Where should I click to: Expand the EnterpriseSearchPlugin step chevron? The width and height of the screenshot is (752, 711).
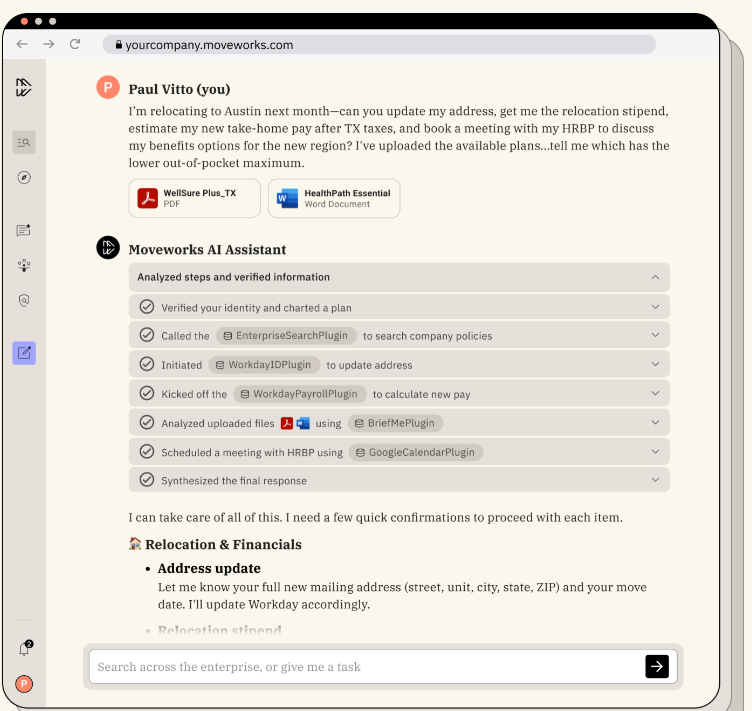coord(655,335)
